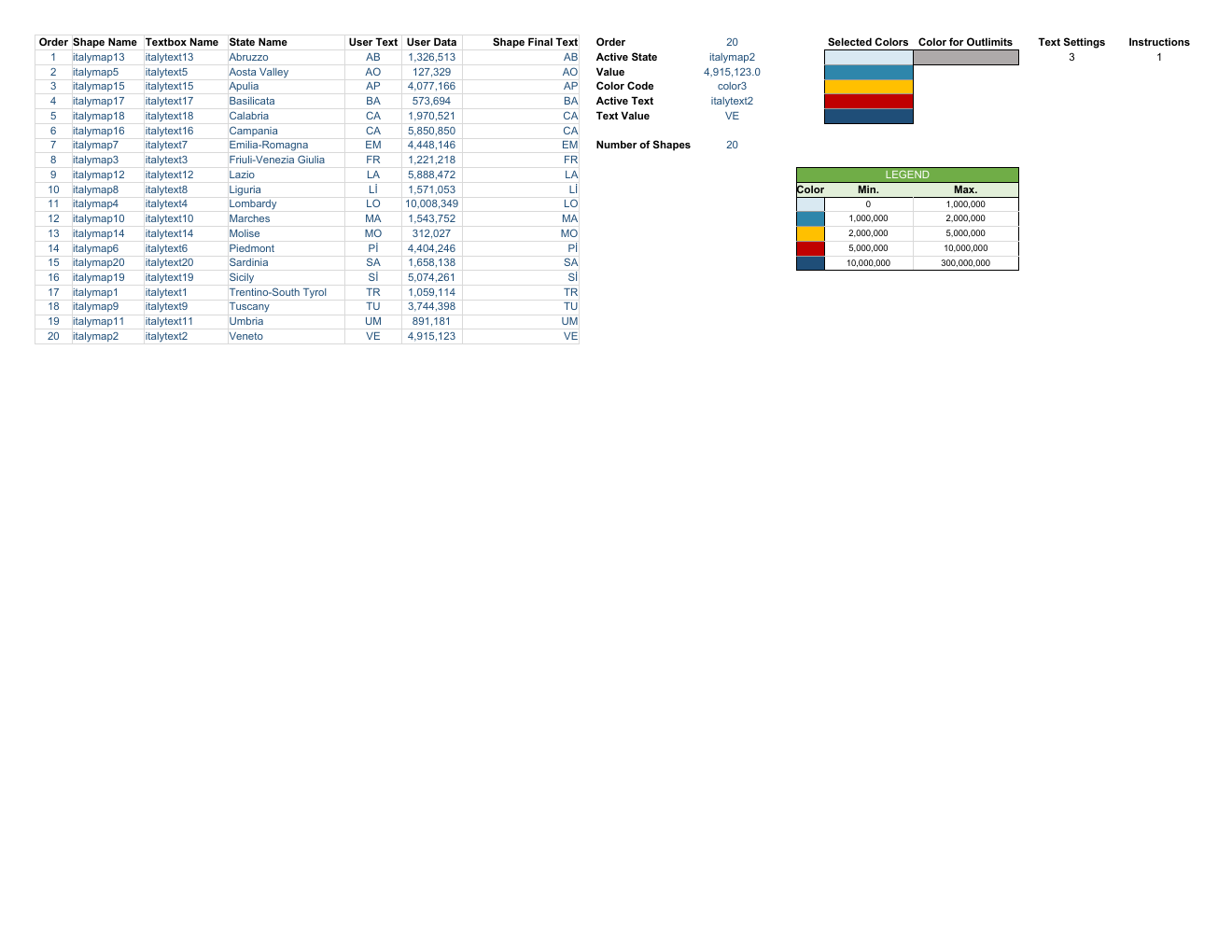Click the Trentino-South Tyrol cell
This screenshot has height=952, width=1232.
286,292
